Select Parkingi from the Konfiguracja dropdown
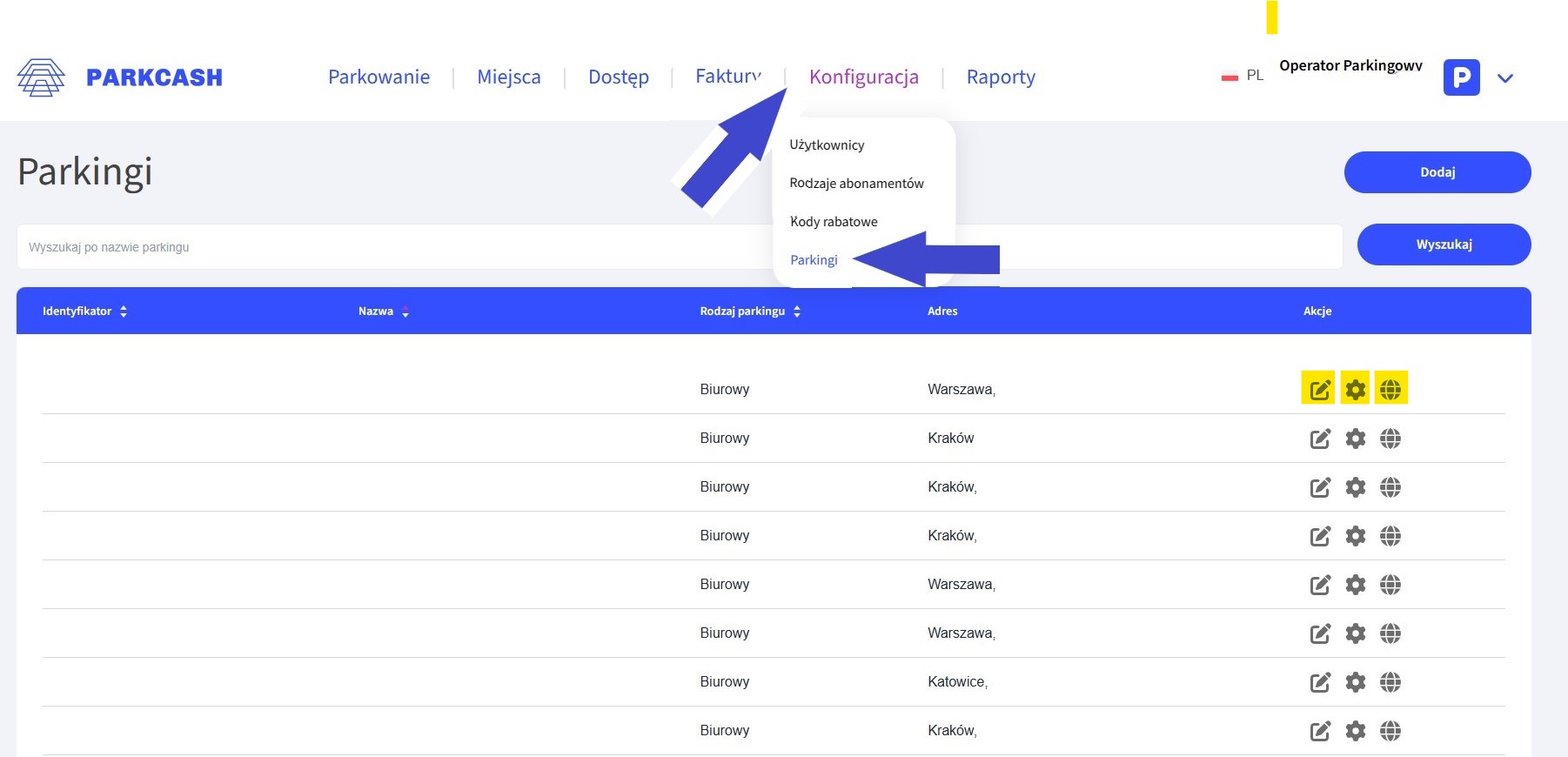 814,260
